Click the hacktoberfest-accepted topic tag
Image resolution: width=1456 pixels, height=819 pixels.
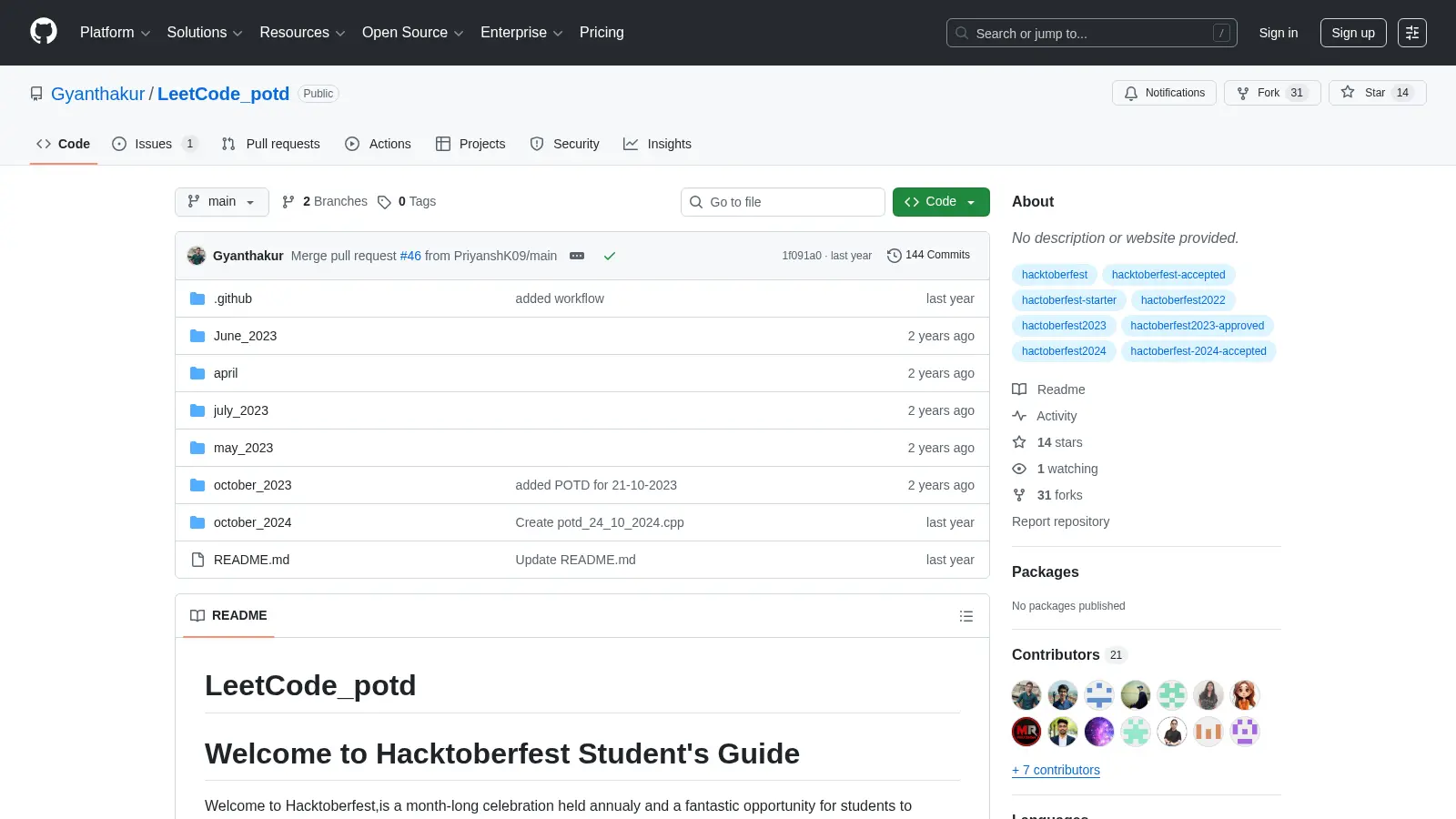pyautogui.click(x=1168, y=275)
